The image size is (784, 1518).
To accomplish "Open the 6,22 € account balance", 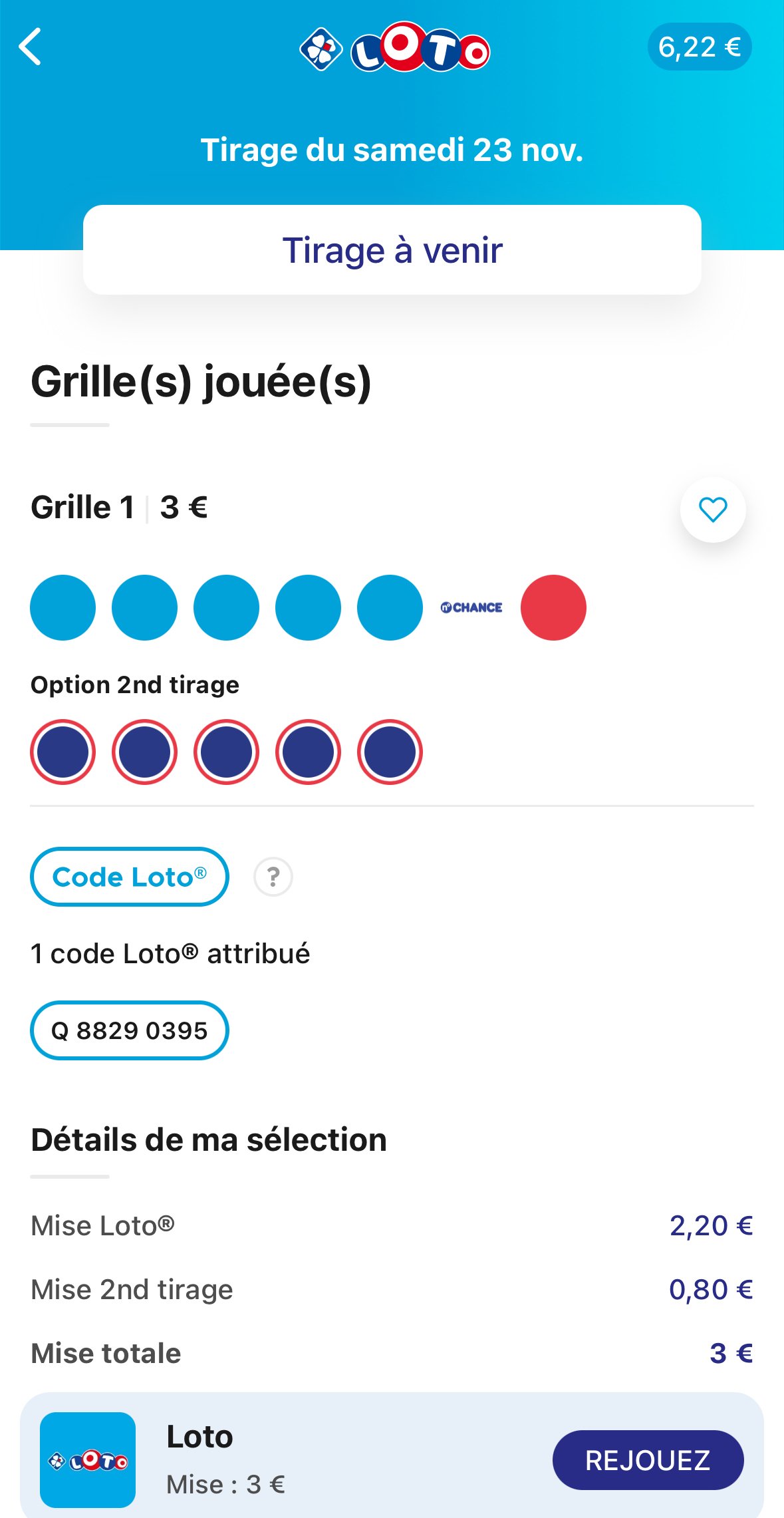I will (x=699, y=47).
